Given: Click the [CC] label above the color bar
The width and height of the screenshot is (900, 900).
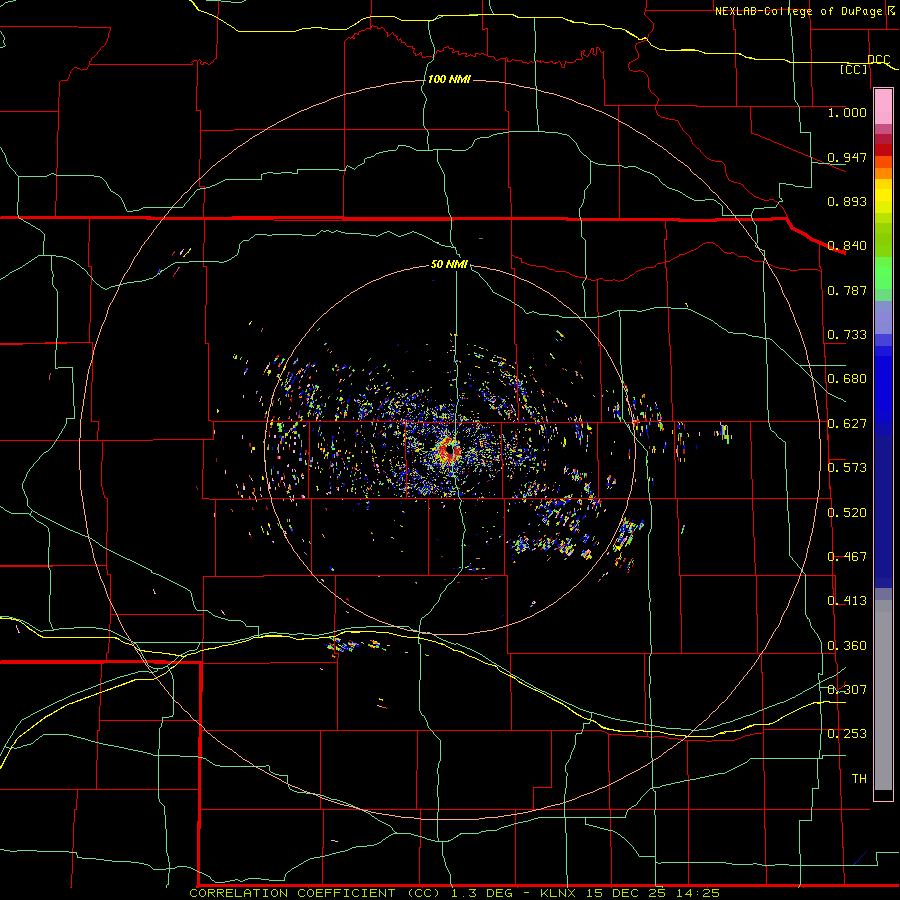Looking at the screenshot, I should [x=854, y=69].
